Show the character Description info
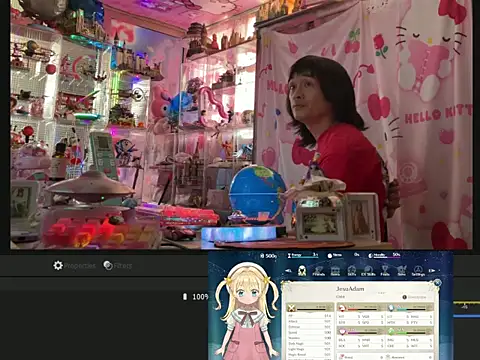 pyautogui.click(x=414, y=297)
